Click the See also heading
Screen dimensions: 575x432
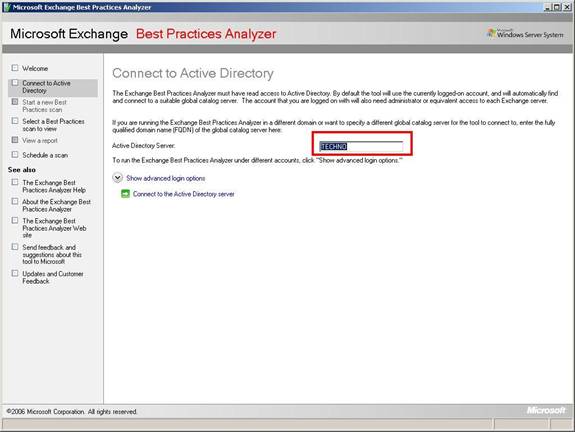[x=22, y=170]
